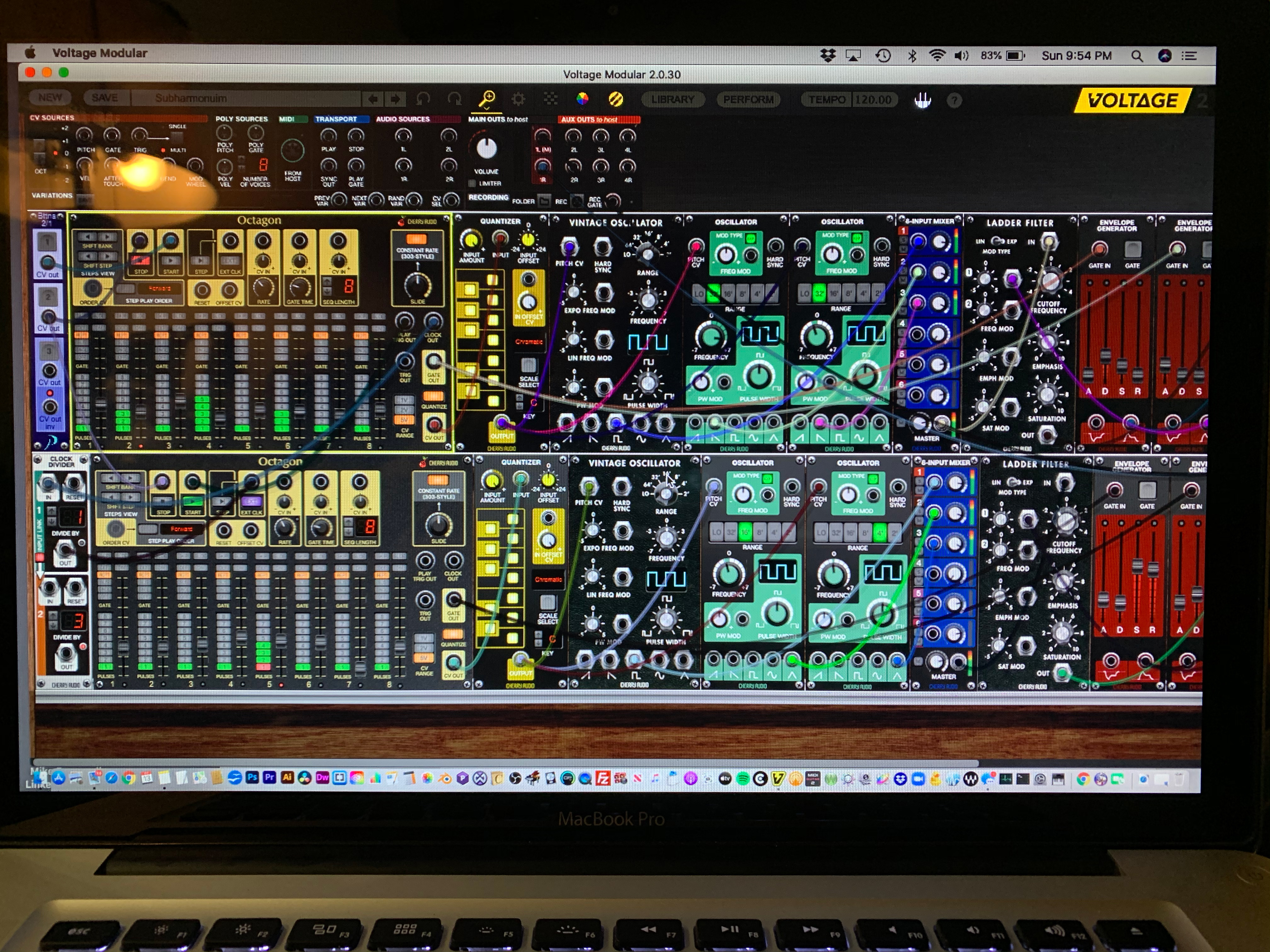This screenshot has width=1270, height=952.
Task: Increase Divide By on Clock Divider channel 1
Action: click(51, 510)
